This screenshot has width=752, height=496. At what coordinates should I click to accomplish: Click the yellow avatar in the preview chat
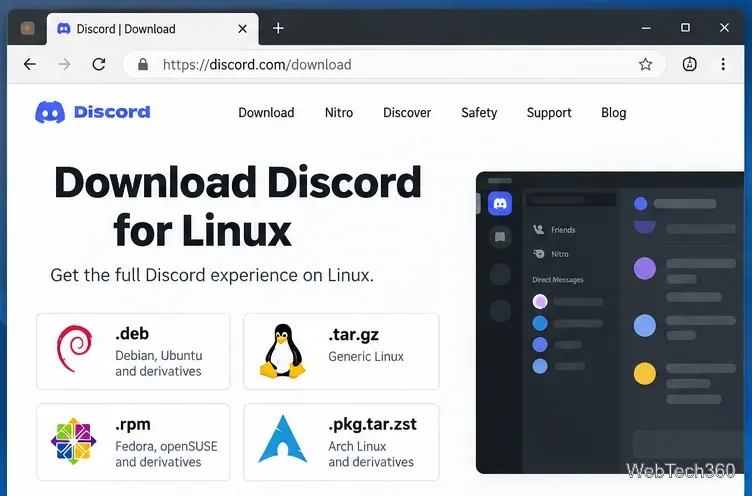[645, 374]
